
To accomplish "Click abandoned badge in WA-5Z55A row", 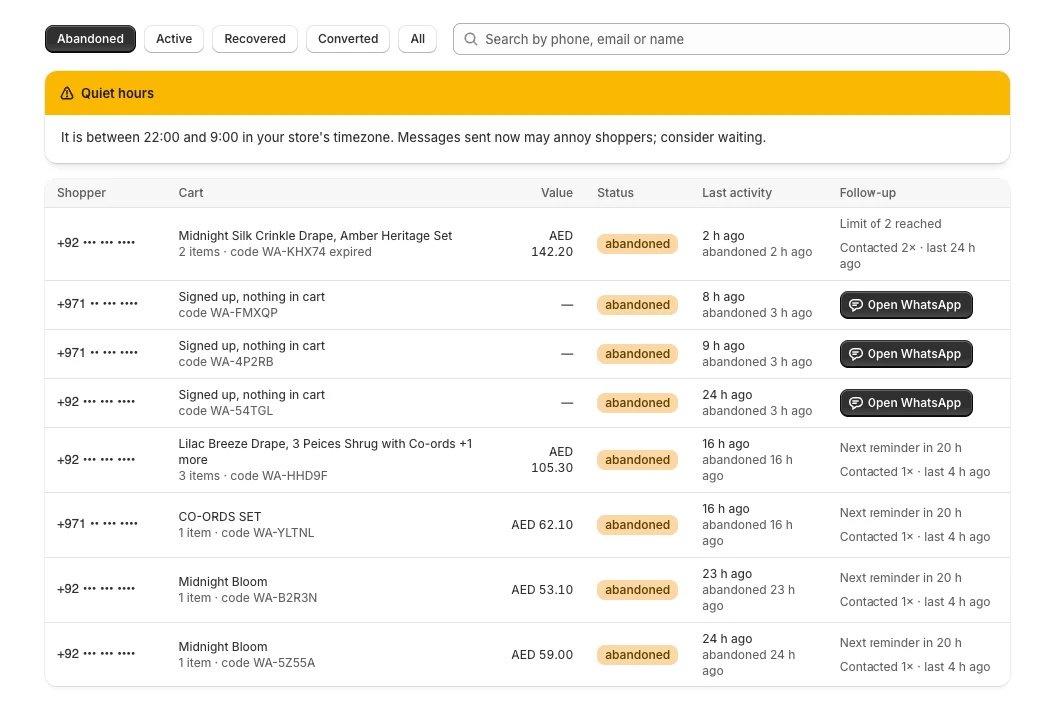I will click(637, 655).
